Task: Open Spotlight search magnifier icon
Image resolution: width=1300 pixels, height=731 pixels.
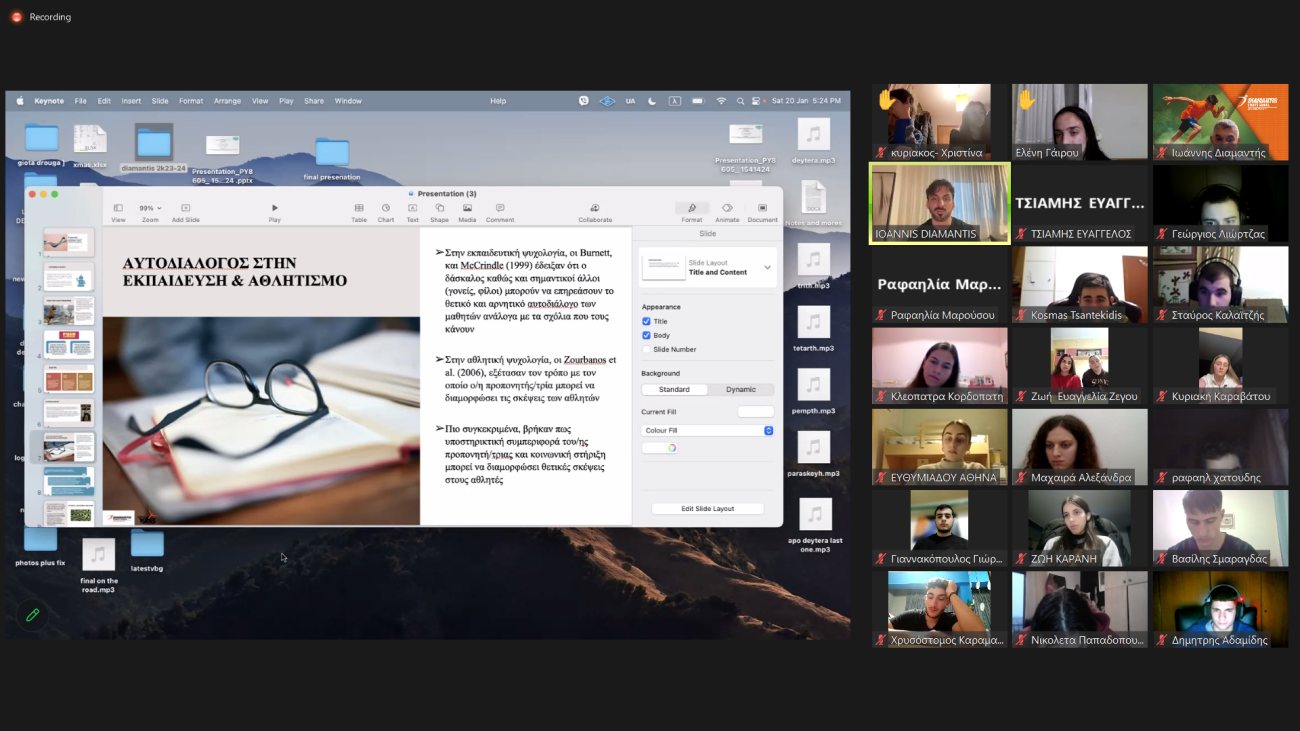Action: [x=740, y=101]
